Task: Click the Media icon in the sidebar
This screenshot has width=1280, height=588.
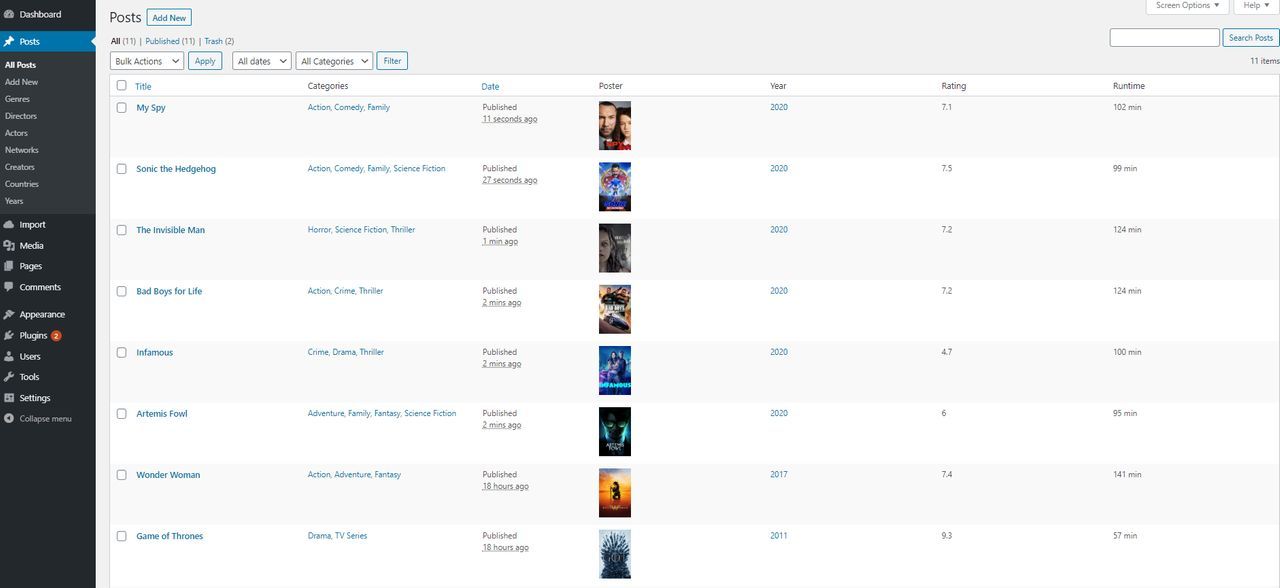Action: coord(9,246)
